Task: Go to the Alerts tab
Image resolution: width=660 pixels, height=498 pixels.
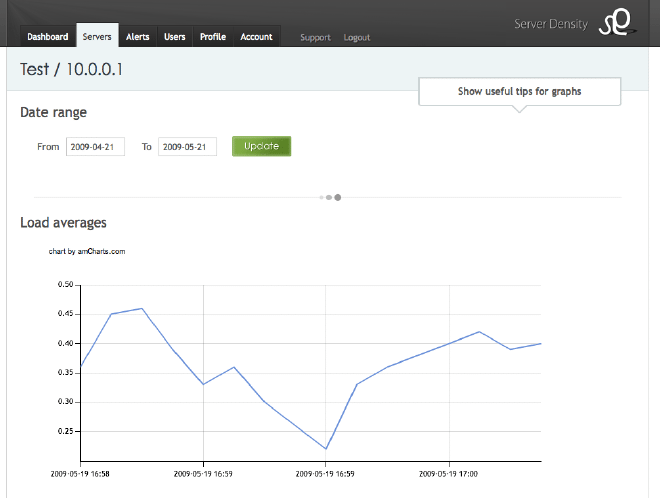Action: click(x=137, y=37)
